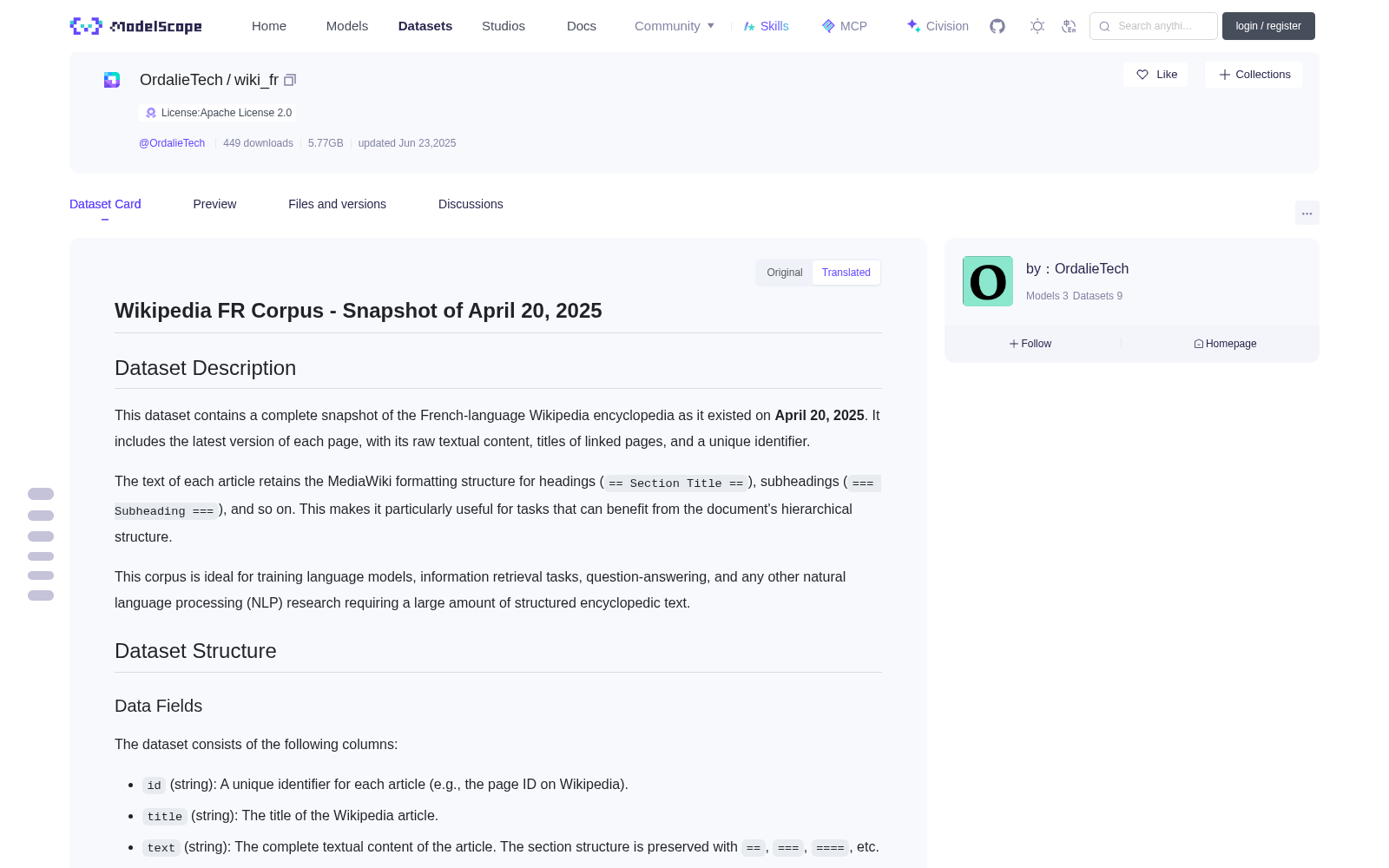Switch to the Preview tab
The width and height of the screenshot is (1389, 868).
[x=214, y=204]
